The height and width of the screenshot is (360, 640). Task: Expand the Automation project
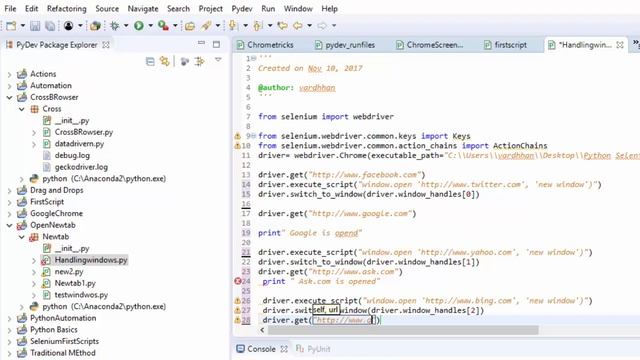click(9, 86)
